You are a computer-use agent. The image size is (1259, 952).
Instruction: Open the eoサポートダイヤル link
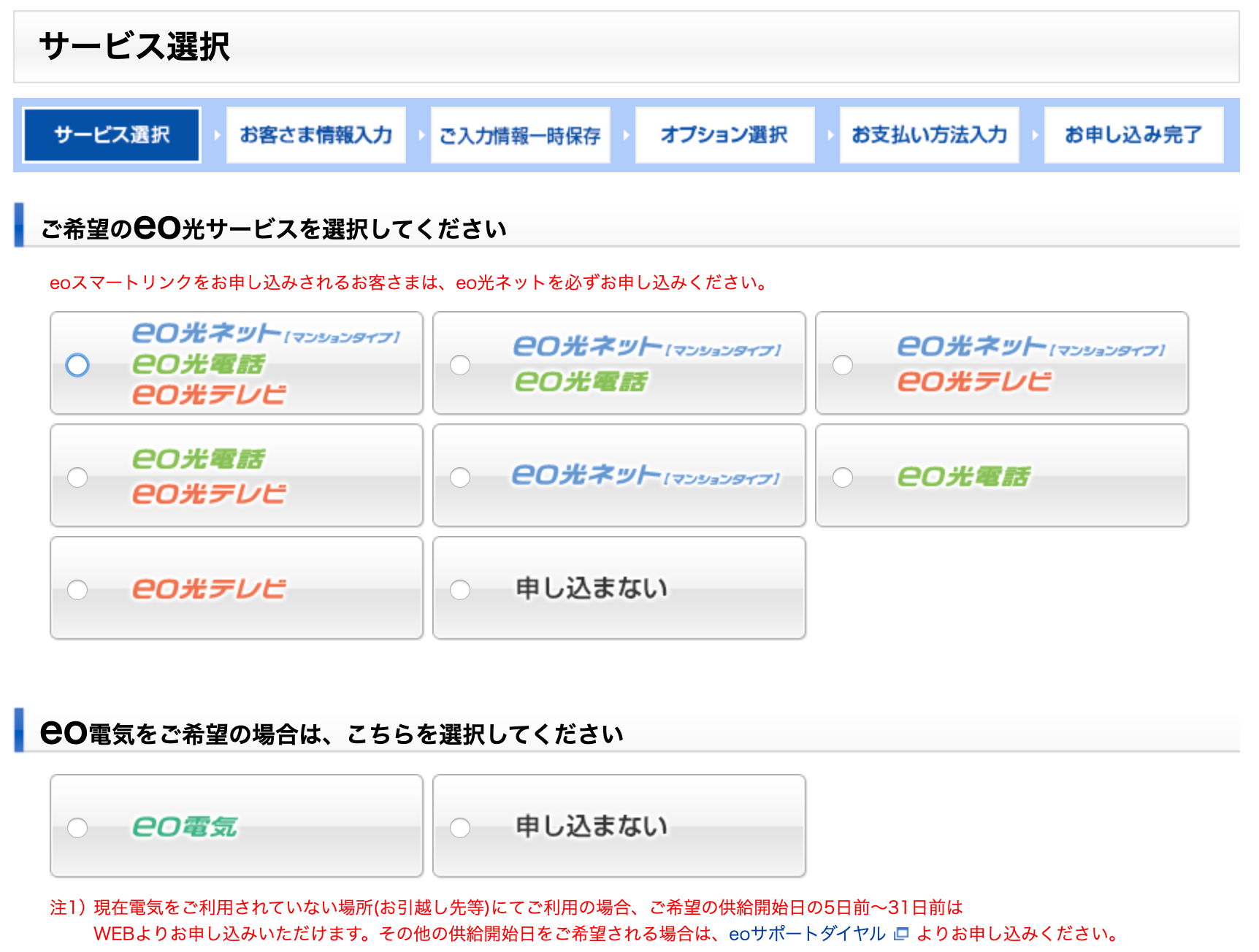coord(807,934)
